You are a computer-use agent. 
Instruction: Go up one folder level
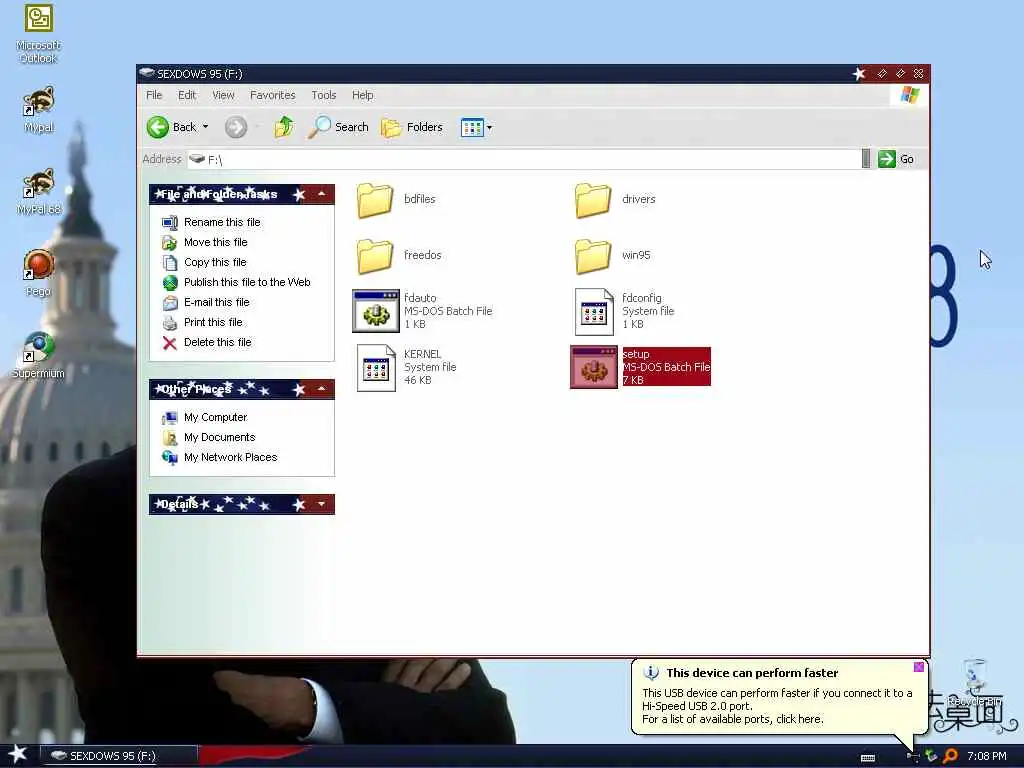[284, 127]
